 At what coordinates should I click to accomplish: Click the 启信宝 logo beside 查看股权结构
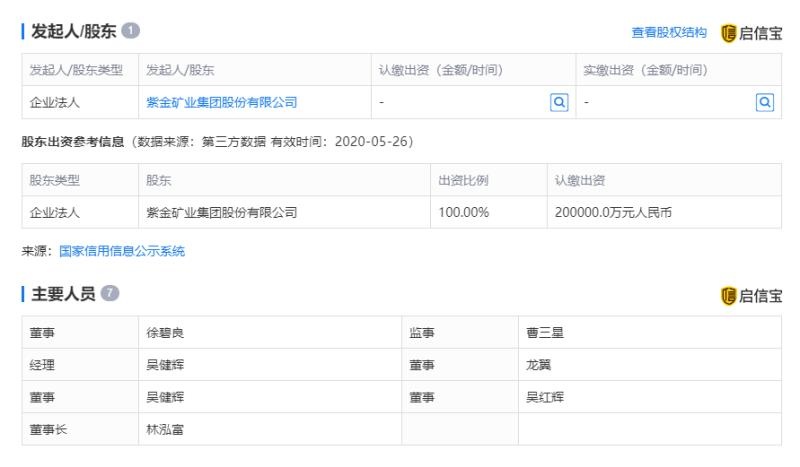click(751, 33)
